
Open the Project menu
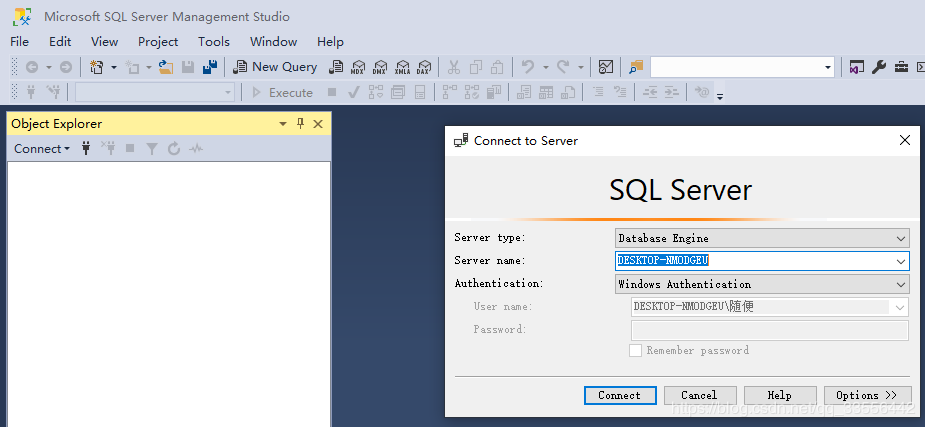[x=158, y=42]
